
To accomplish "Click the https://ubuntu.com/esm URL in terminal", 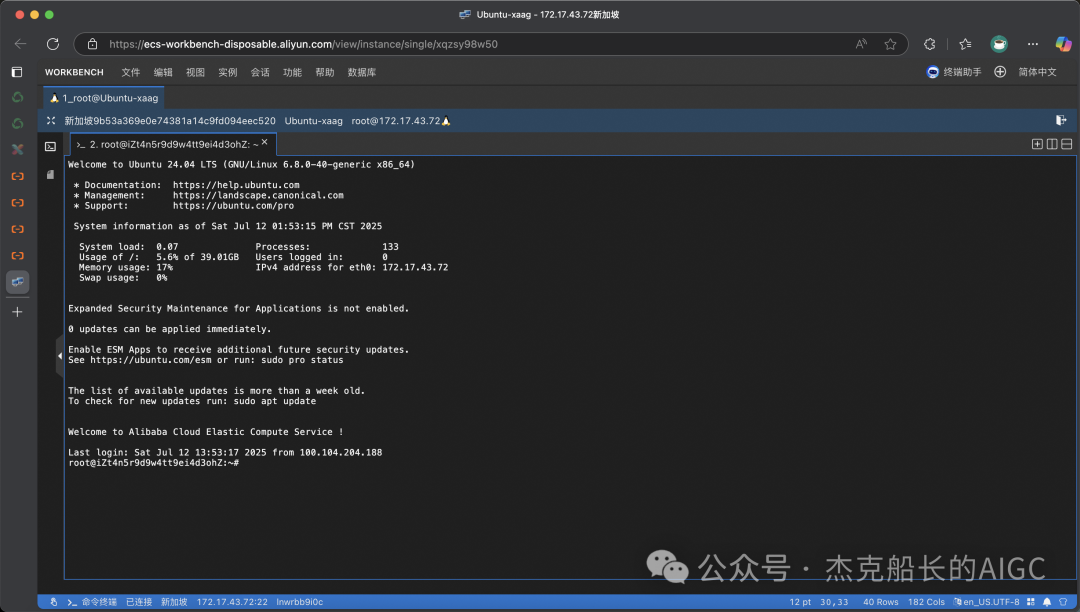I will click(151, 360).
